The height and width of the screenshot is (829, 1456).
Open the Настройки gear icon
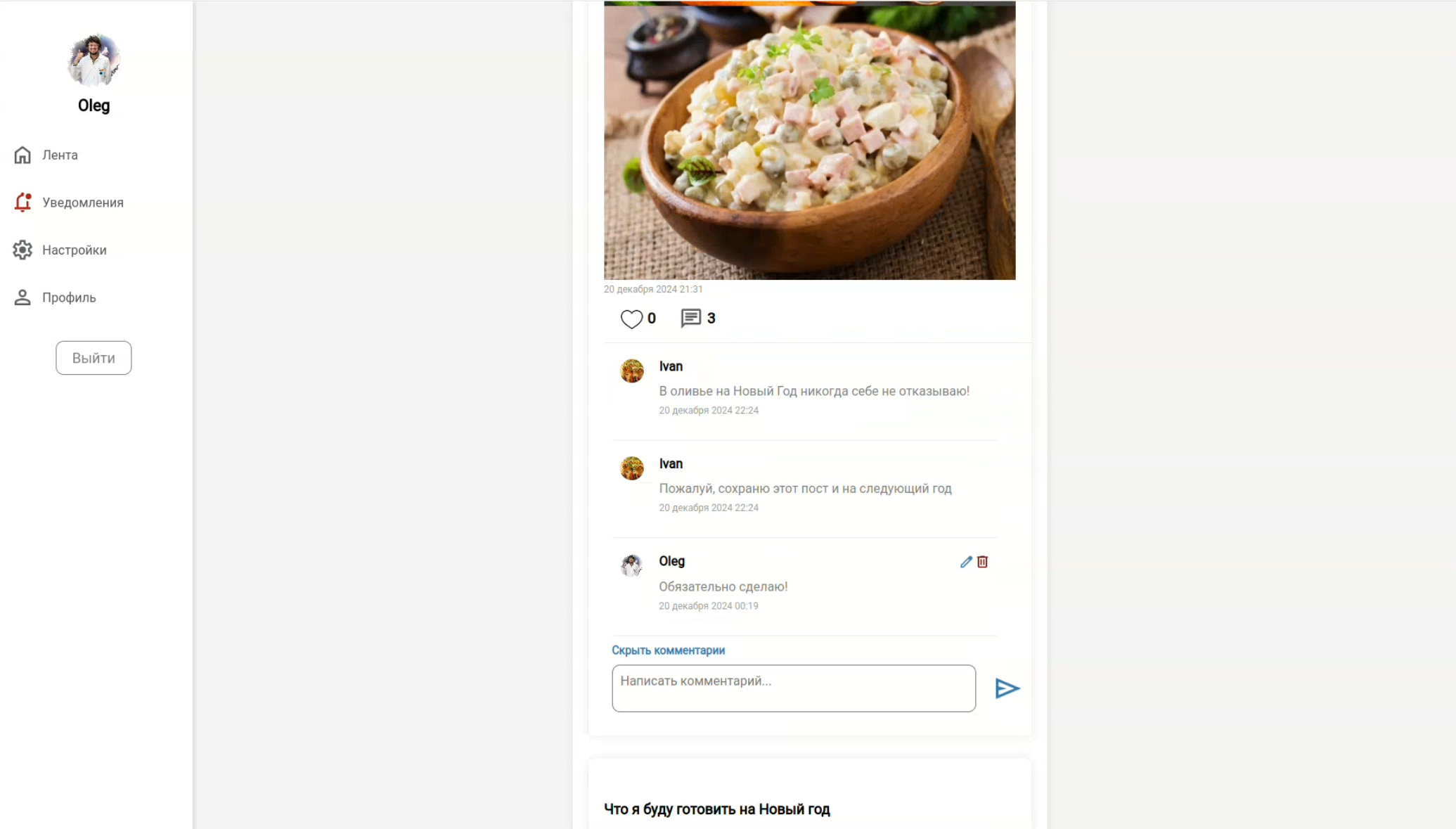click(x=22, y=250)
